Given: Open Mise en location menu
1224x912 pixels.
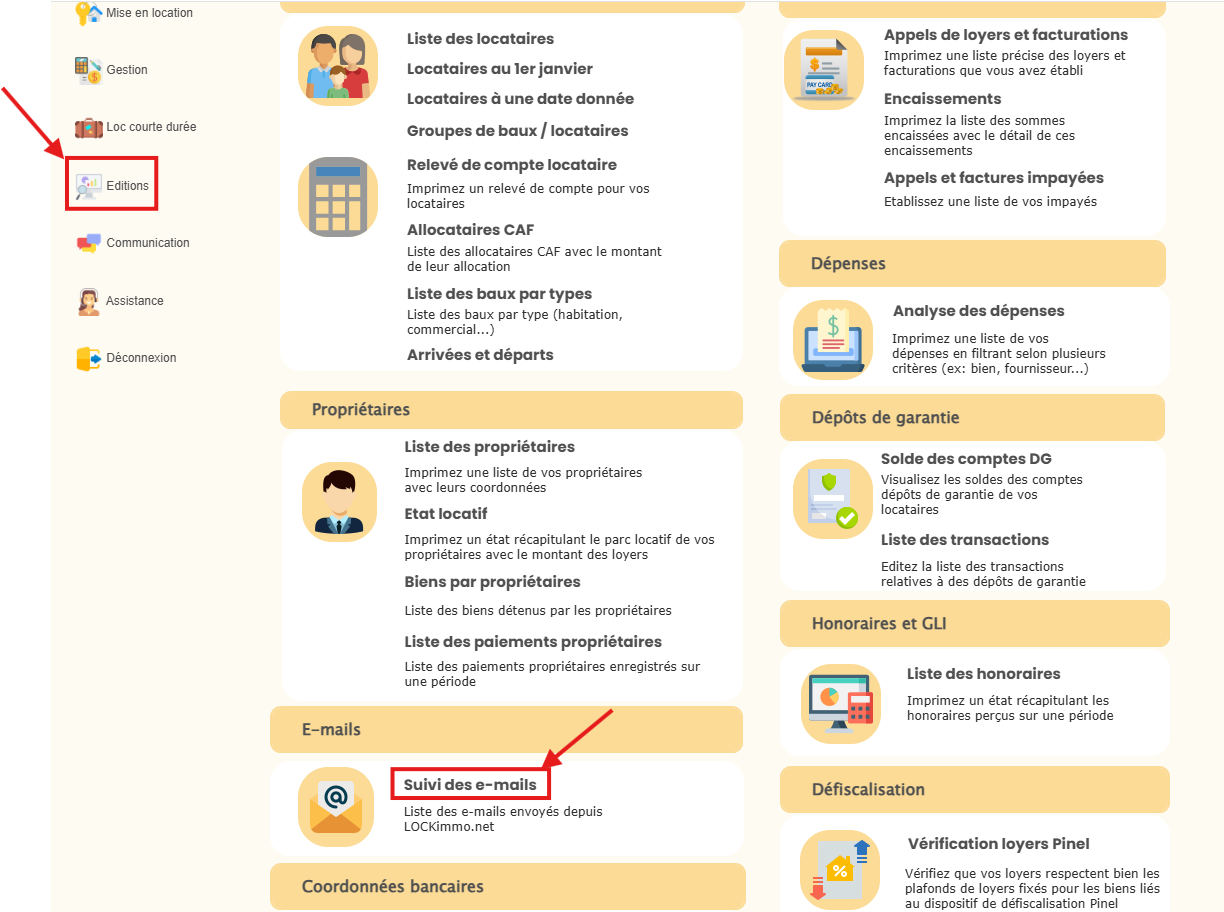Looking at the screenshot, I should 149,13.
